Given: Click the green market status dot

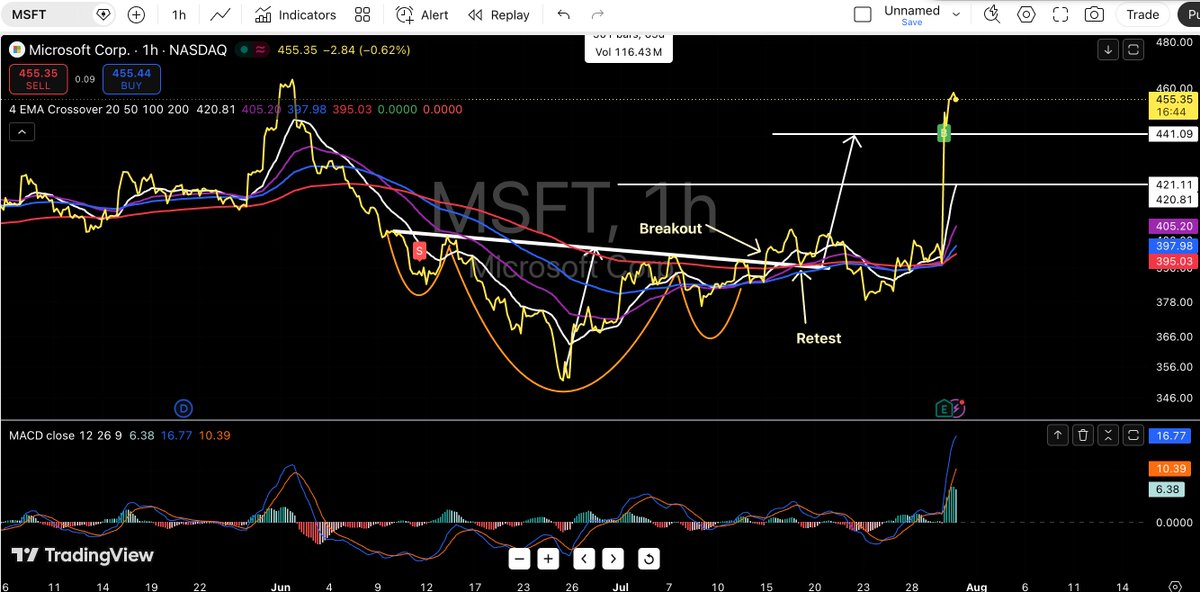Looking at the screenshot, I should click(243, 49).
